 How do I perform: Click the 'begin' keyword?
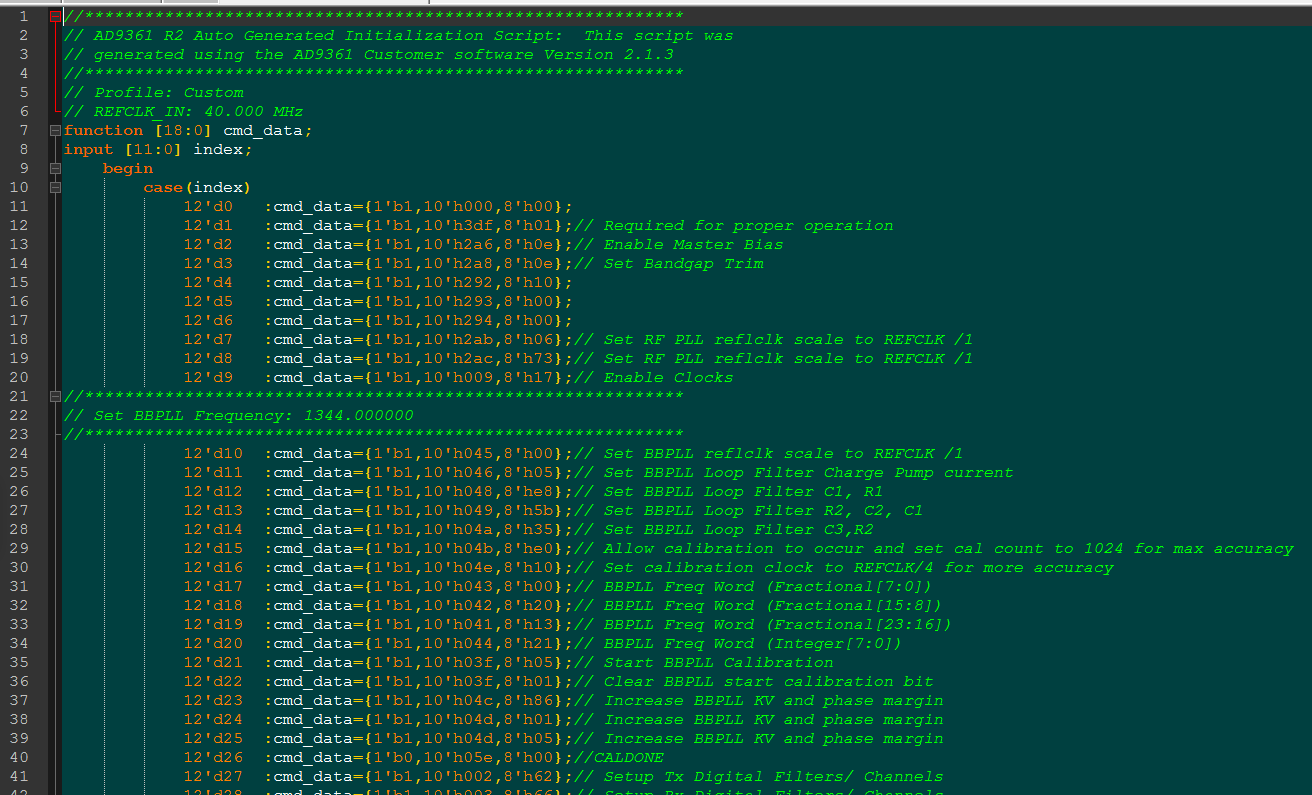(129, 169)
